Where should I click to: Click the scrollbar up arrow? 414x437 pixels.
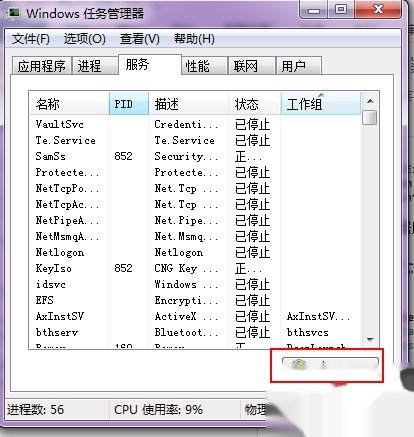(370, 101)
